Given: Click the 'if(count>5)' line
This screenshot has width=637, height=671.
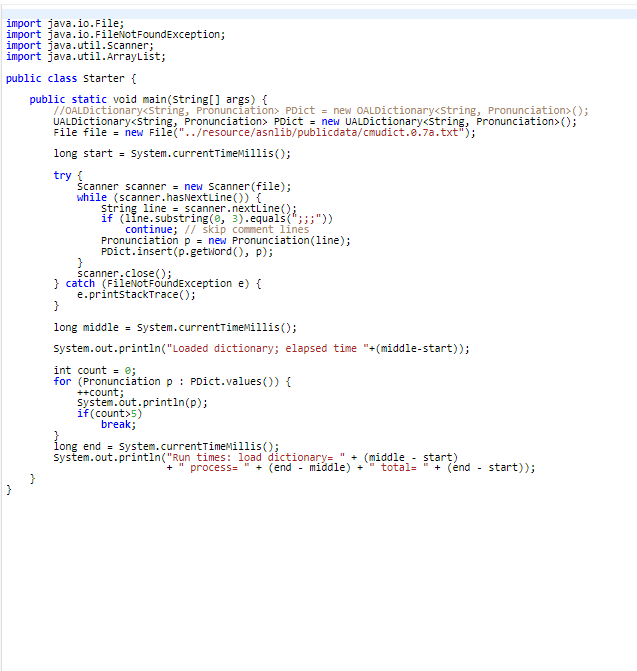Looking at the screenshot, I should tap(110, 414).
